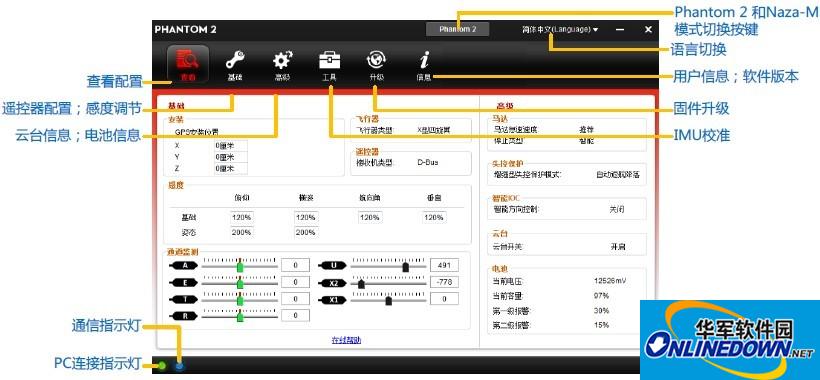Click the blue communication indicator light
The height and width of the screenshot is (380, 820).
point(180,365)
